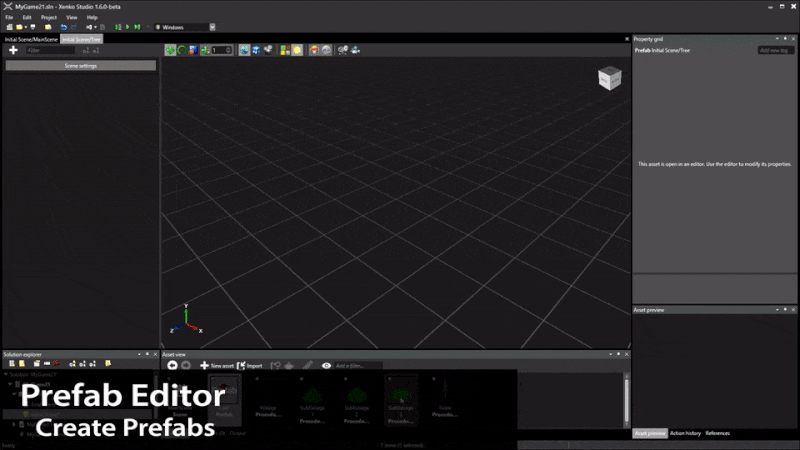This screenshot has width=800, height=450.
Task: Click the Undo arrow in main toolbar
Action: tap(63, 27)
